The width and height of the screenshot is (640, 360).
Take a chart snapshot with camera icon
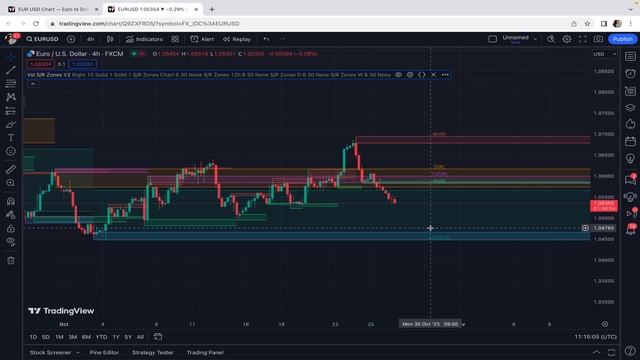tap(598, 39)
